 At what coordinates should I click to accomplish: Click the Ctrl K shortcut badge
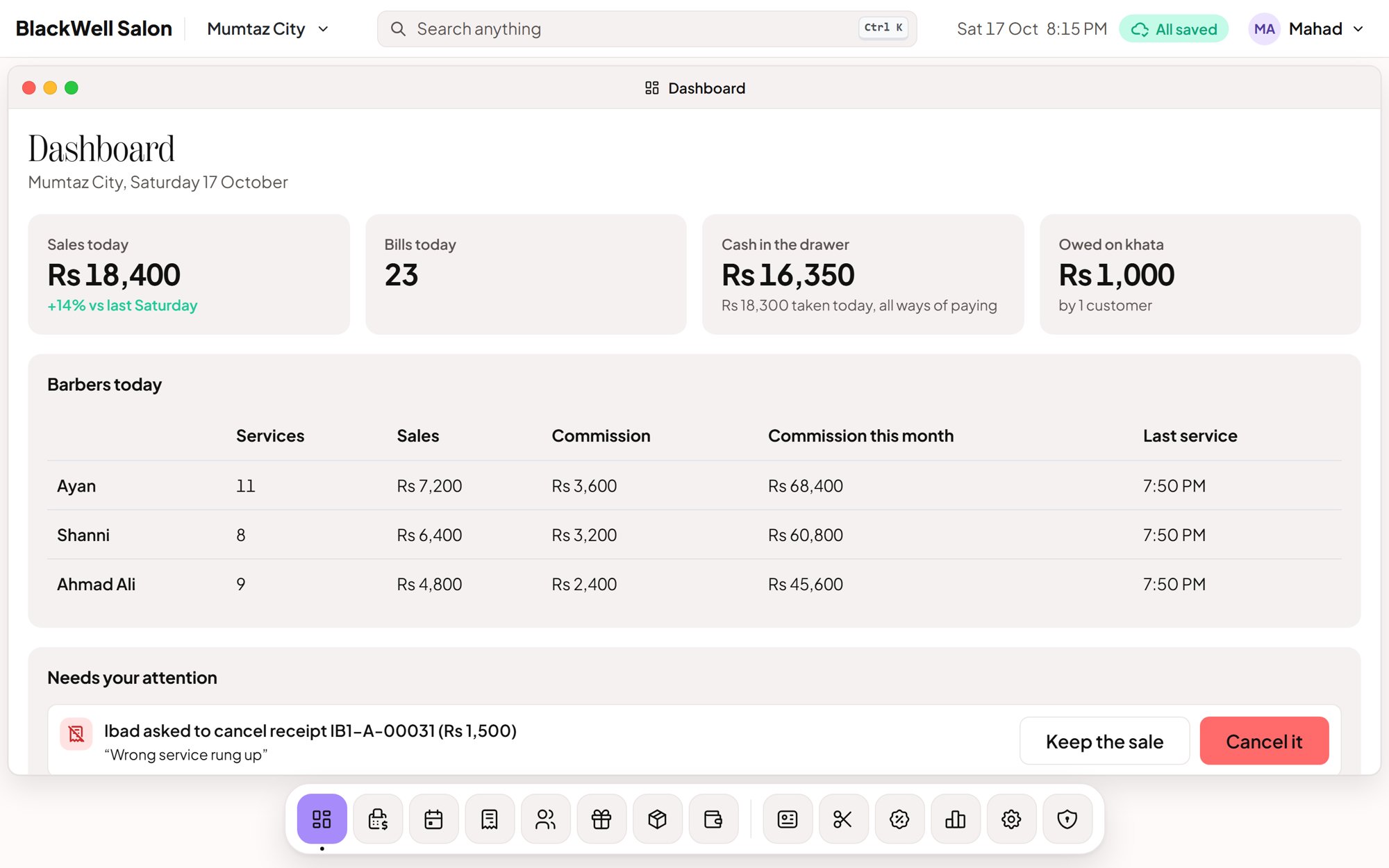click(883, 28)
